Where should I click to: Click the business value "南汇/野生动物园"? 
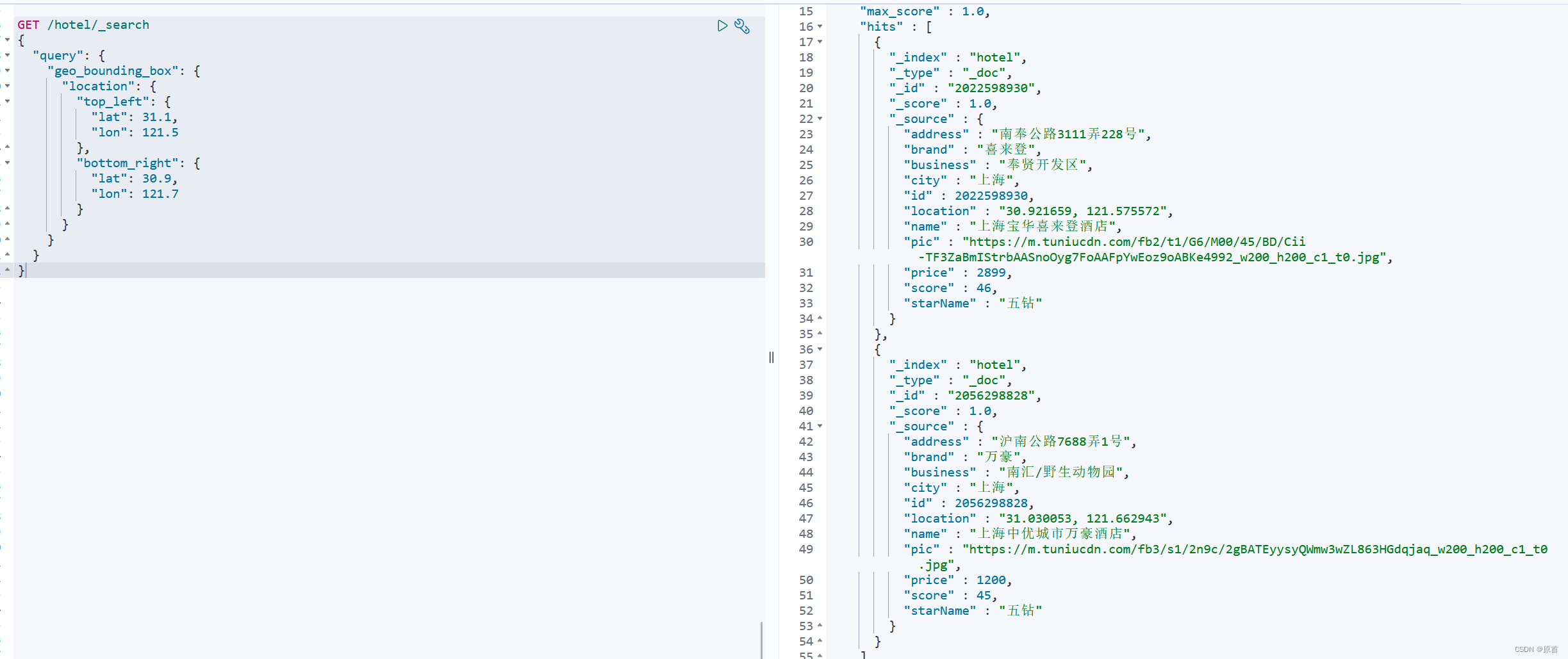[1061, 473]
